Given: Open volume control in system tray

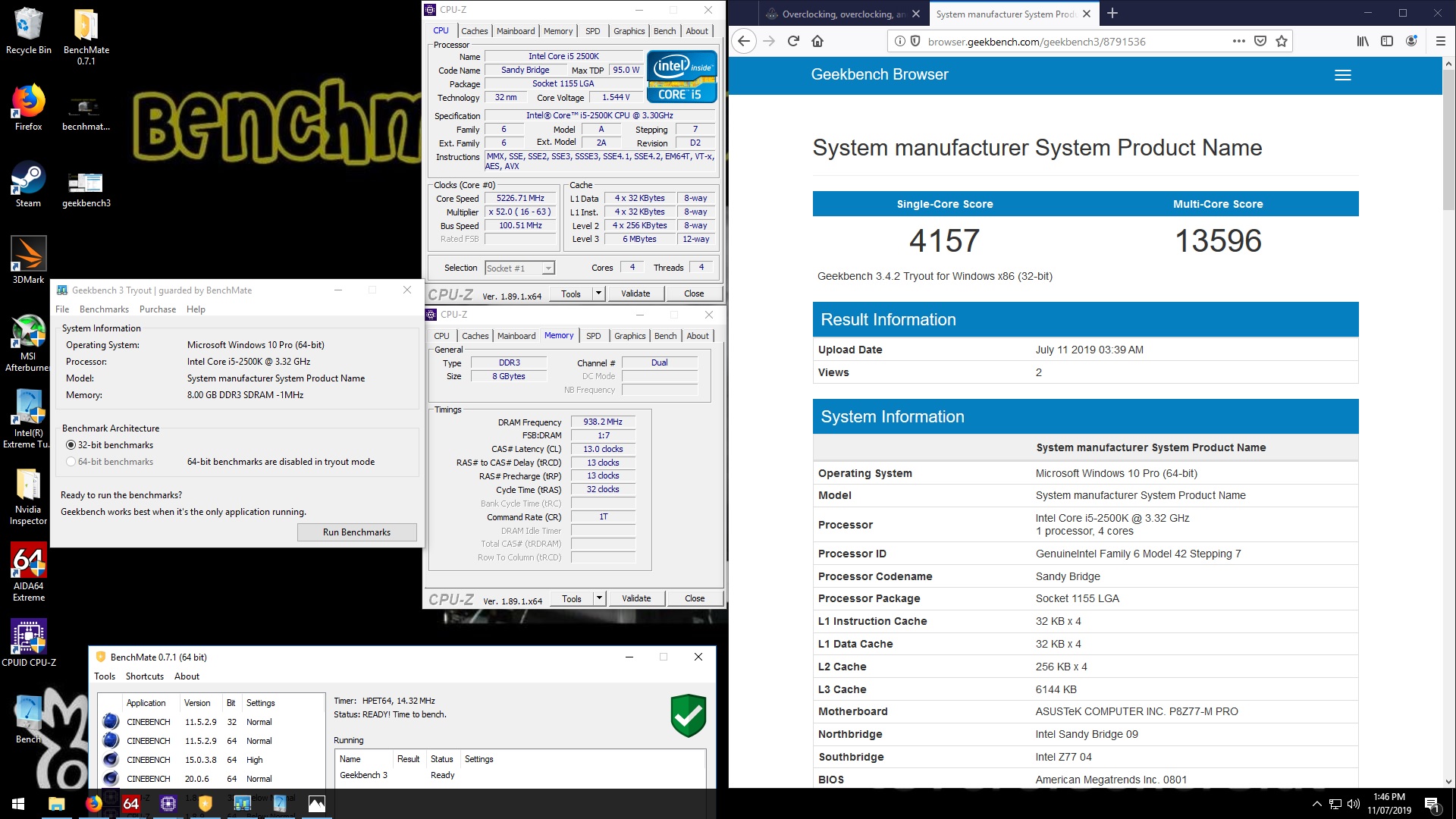Looking at the screenshot, I should tap(1354, 804).
